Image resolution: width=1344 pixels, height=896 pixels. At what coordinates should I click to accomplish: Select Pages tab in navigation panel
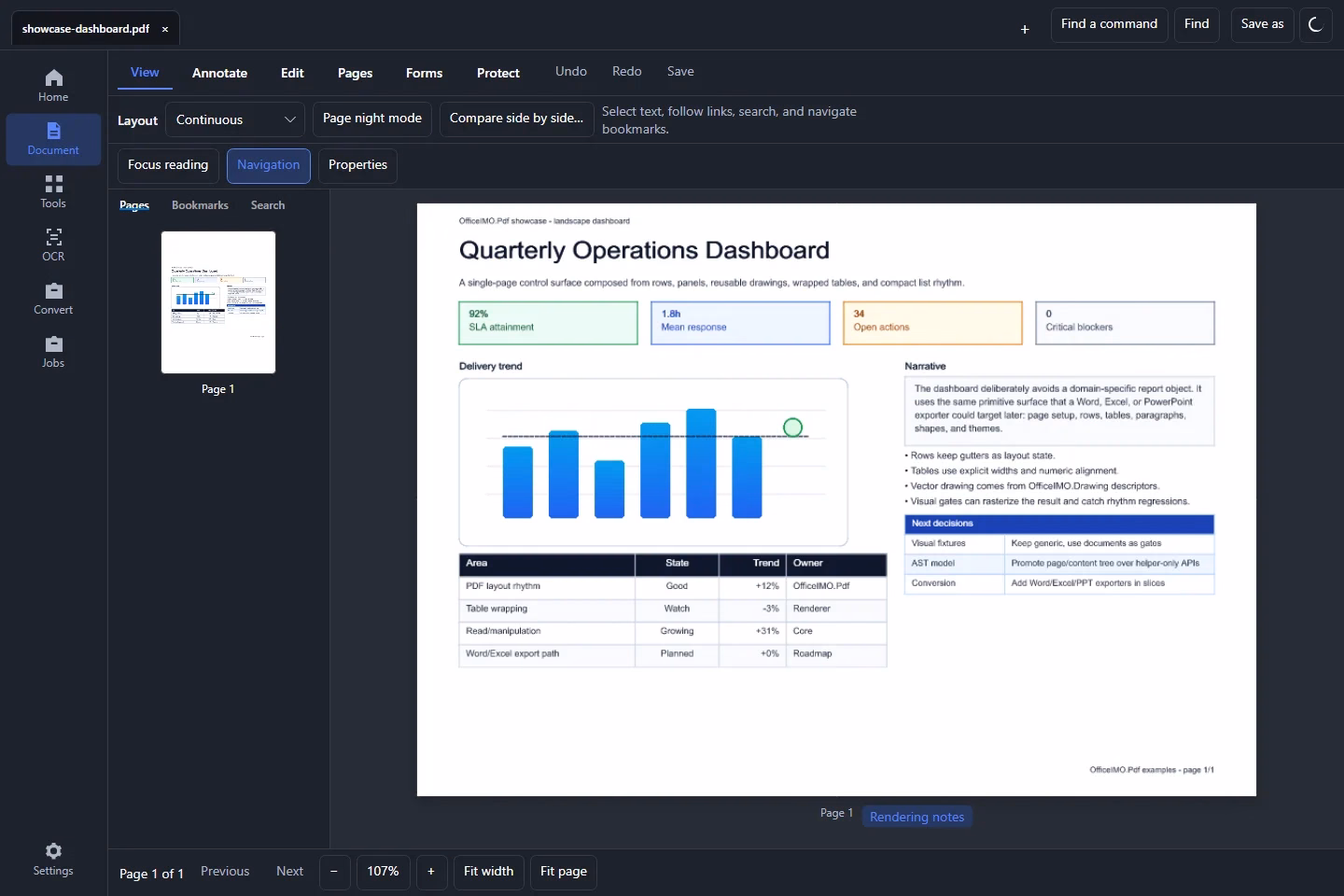pyautogui.click(x=134, y=205)
